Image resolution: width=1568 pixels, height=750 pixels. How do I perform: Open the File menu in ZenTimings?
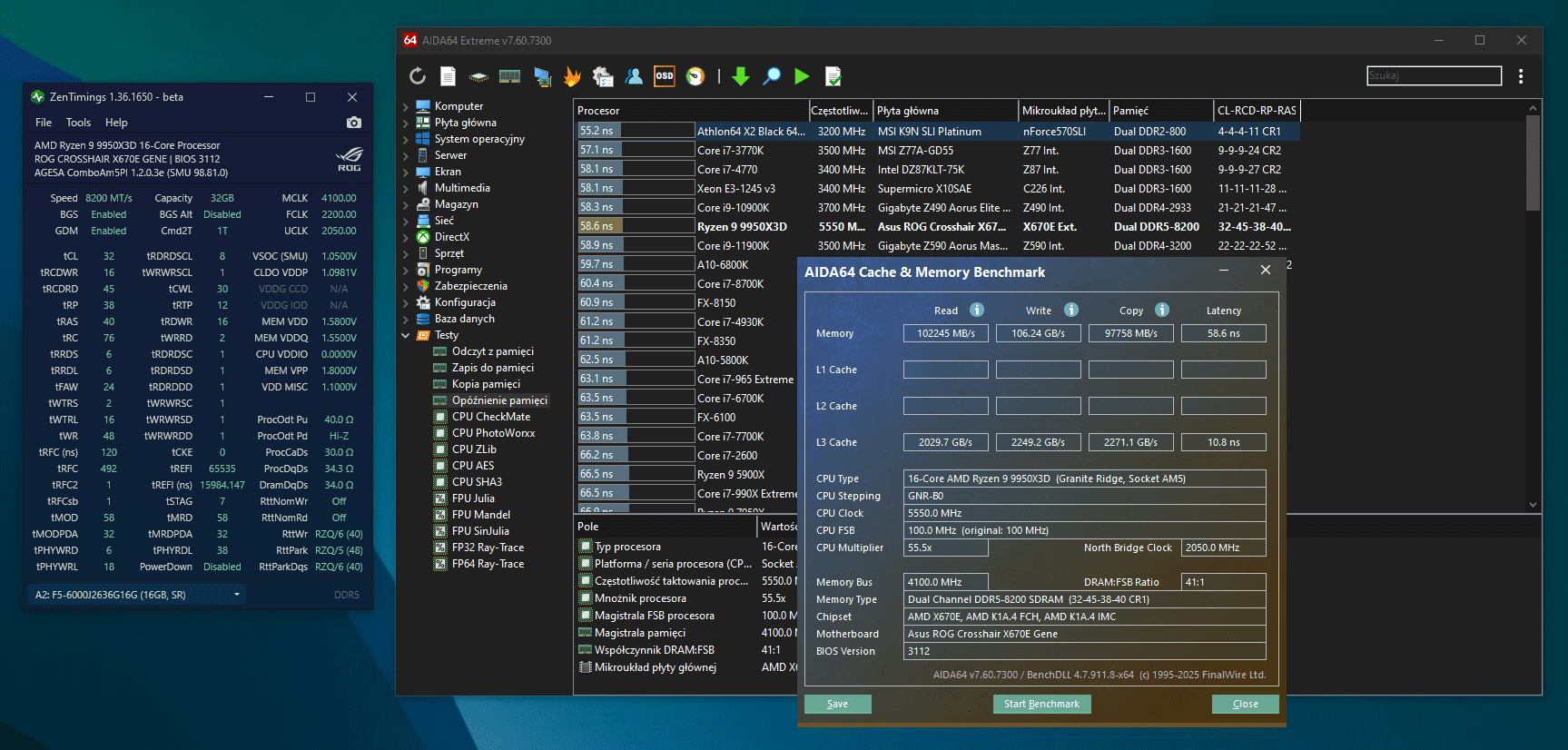coord(44,123)
